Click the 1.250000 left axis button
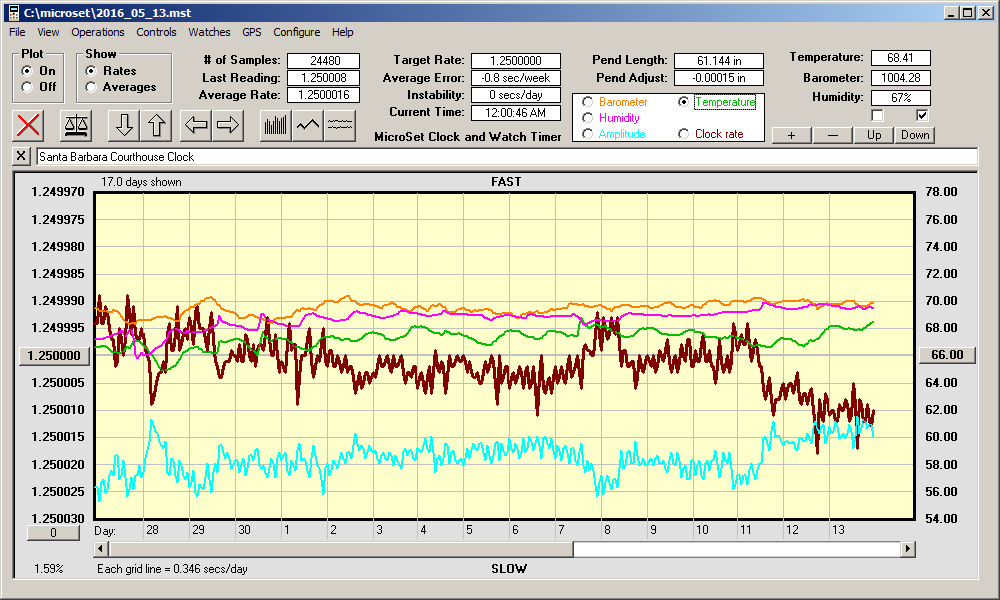 click(54, 356)
